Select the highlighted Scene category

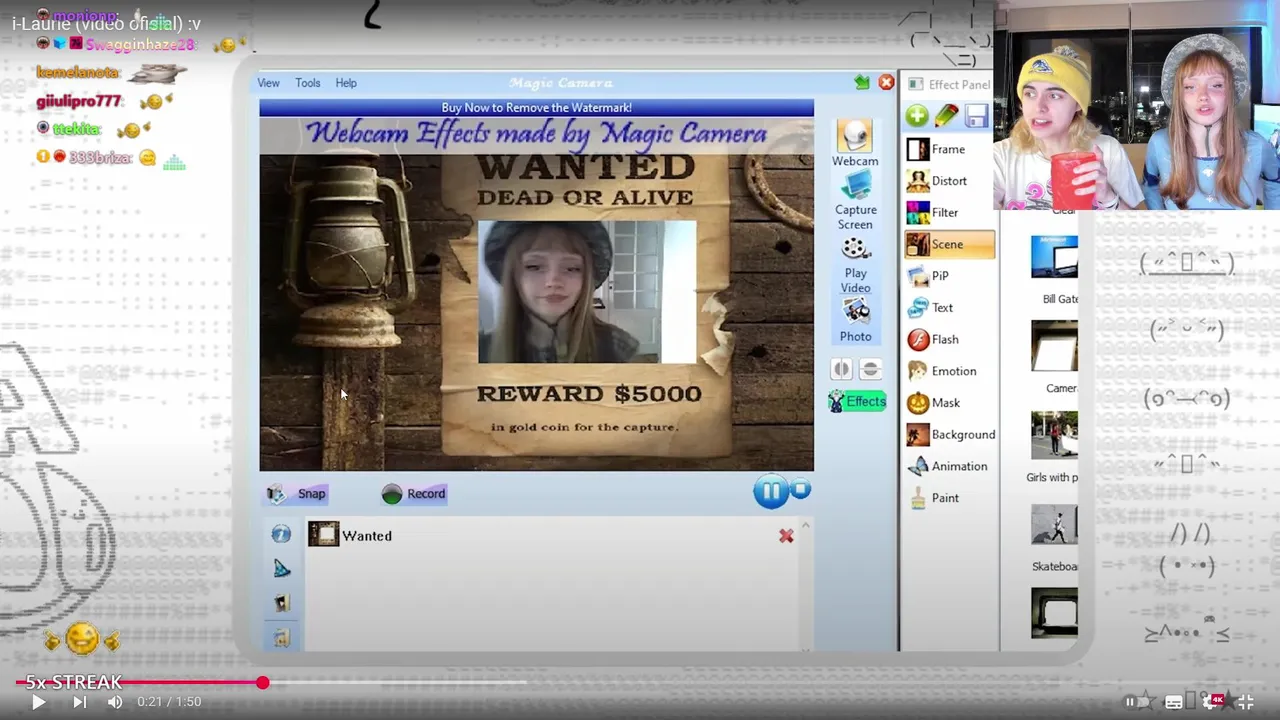point(949,244)
